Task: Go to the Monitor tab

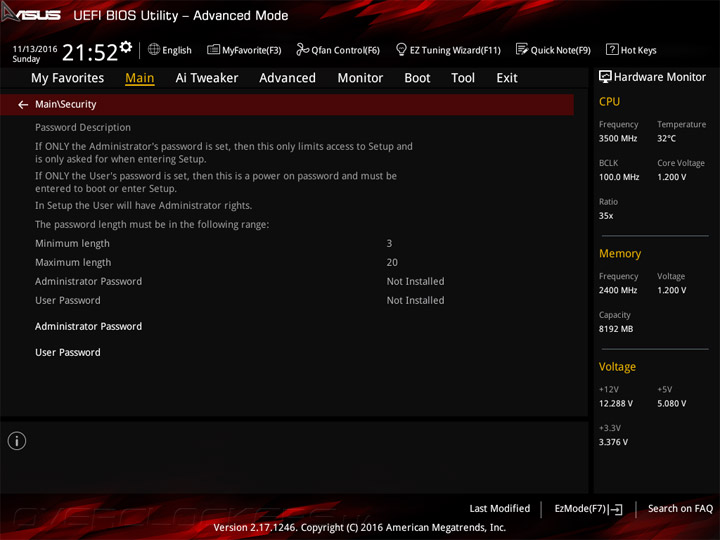Action: [x=360, y=78]
